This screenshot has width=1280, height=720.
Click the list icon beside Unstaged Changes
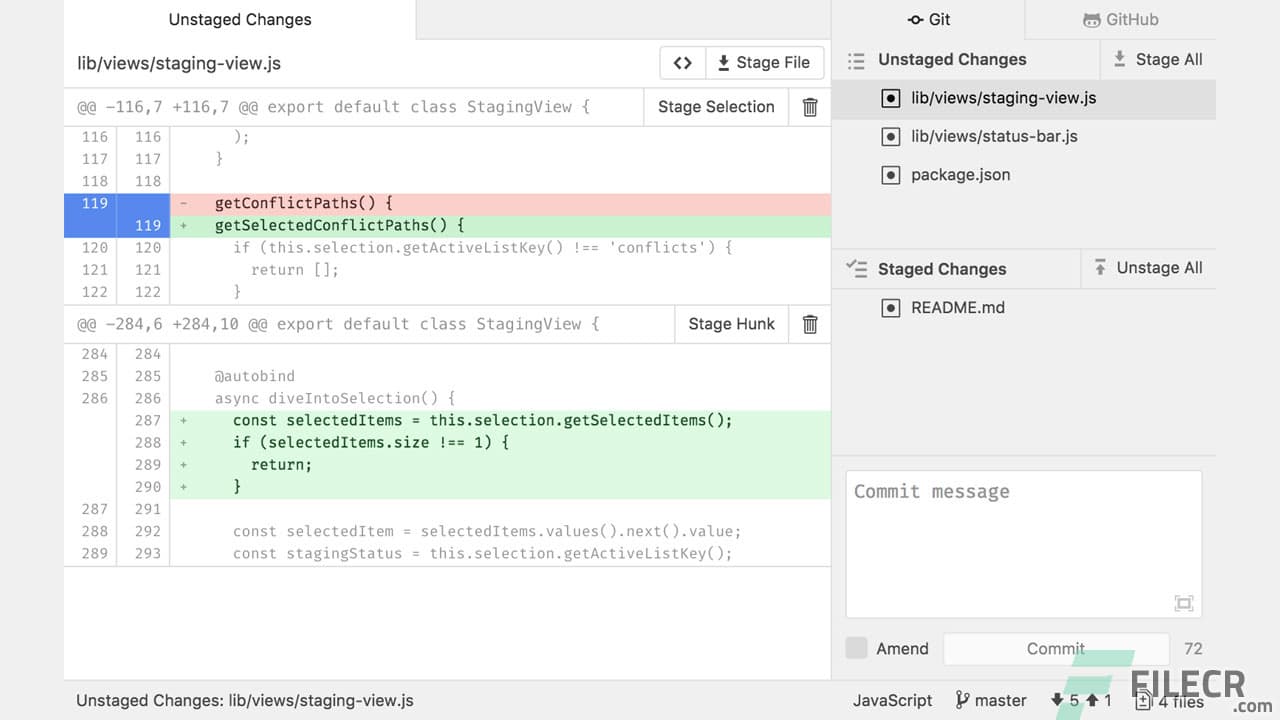[857, 60]
